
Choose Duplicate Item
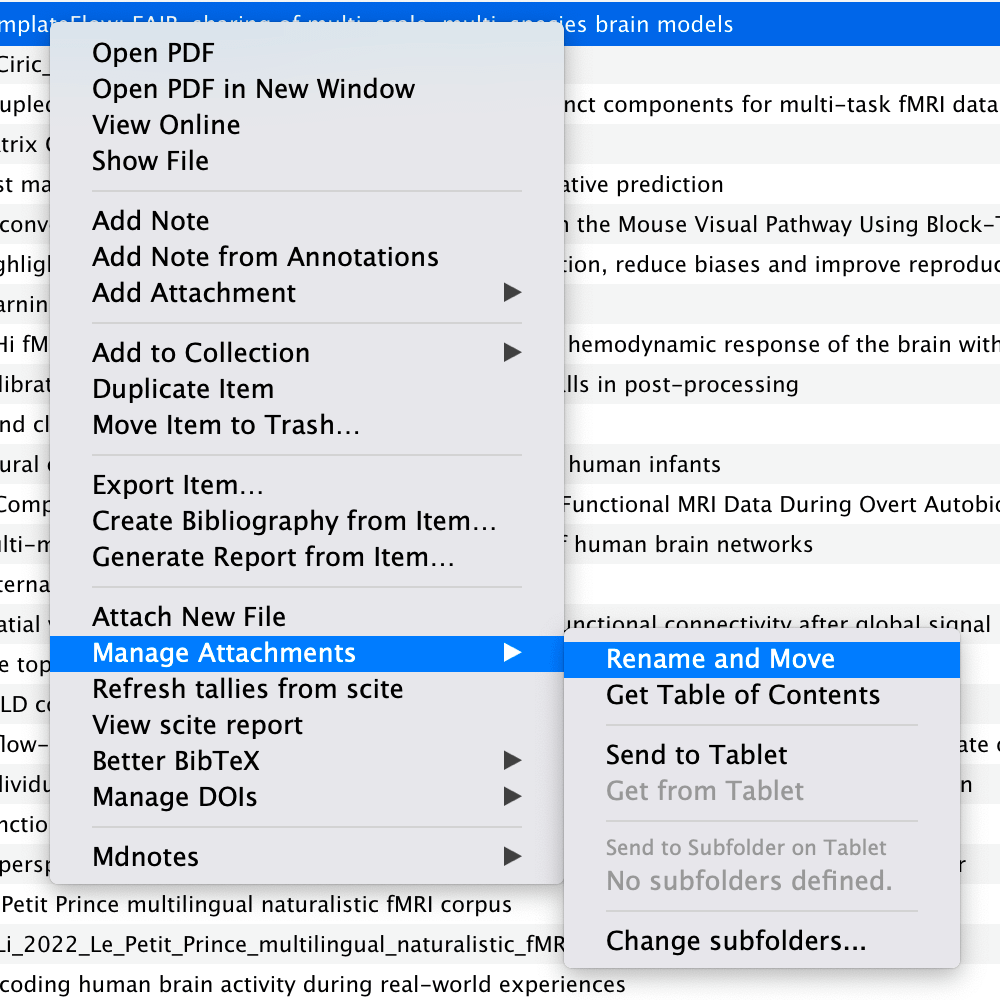pos(182,389)
